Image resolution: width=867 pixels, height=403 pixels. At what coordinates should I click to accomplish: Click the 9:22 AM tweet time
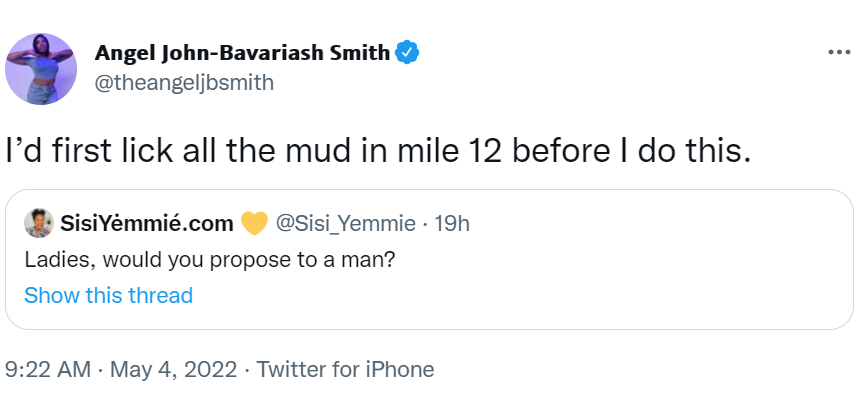47,369
